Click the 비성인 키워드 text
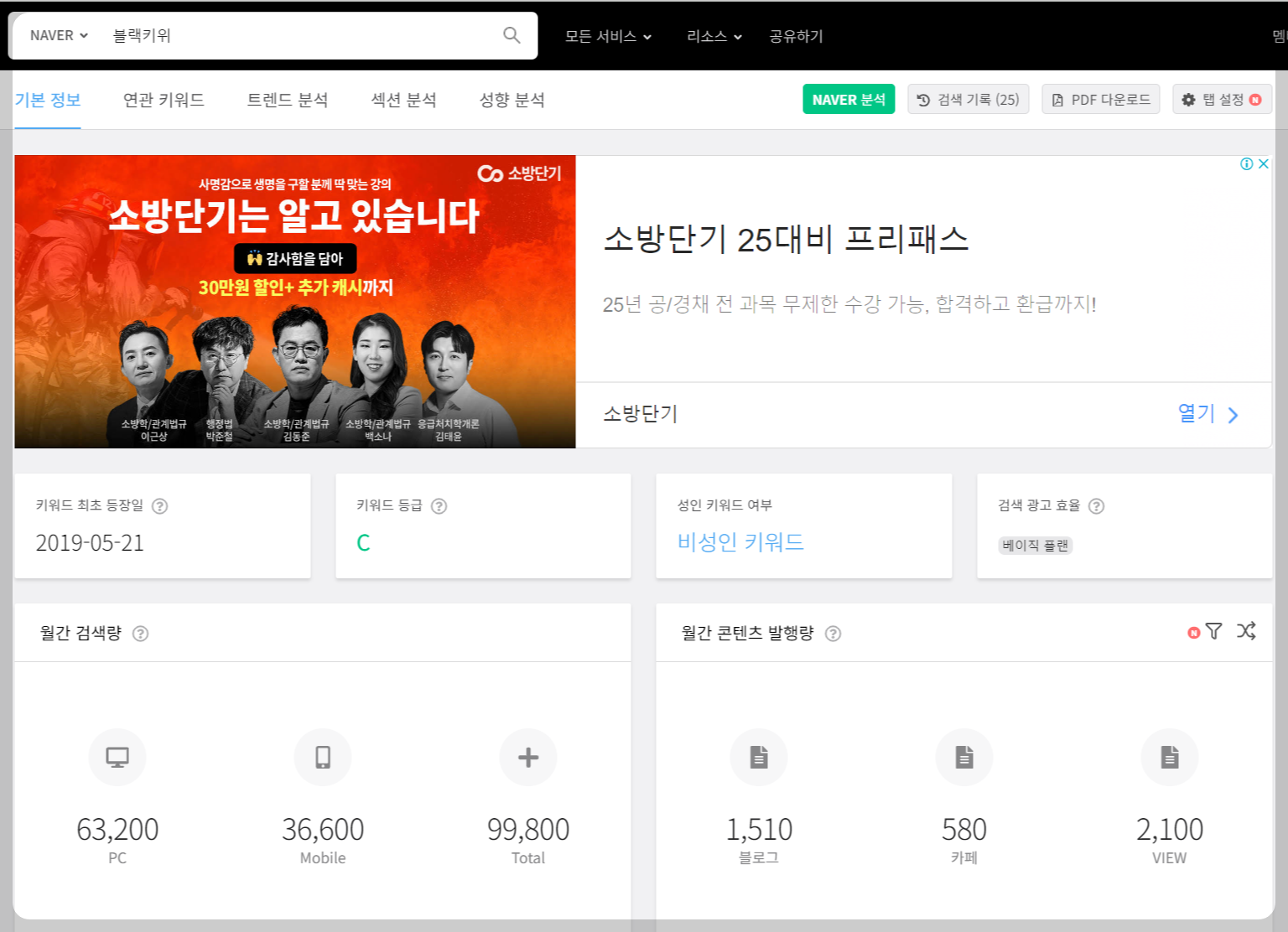This screenshot has height=932, width=1288. click(x=740, y=542)
